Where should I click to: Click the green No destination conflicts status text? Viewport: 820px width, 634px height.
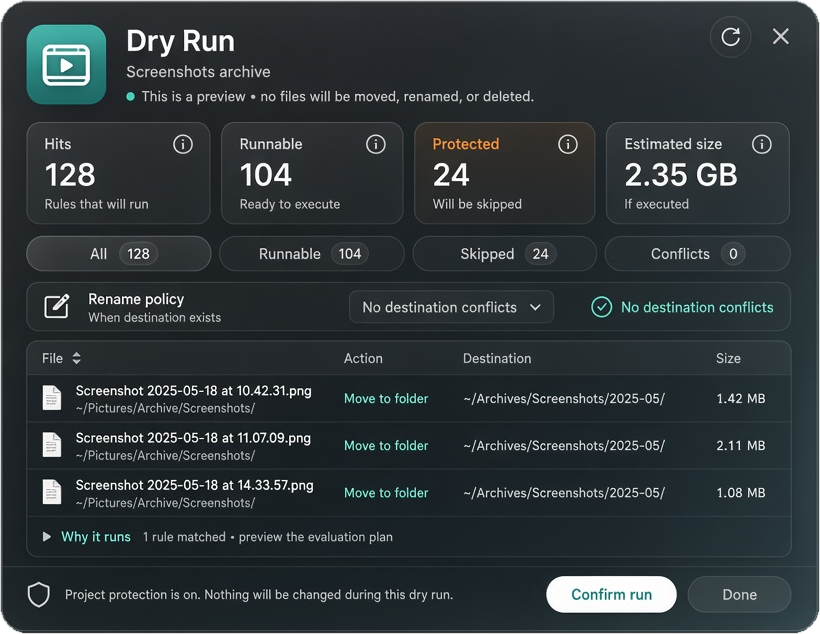(697, 307)
